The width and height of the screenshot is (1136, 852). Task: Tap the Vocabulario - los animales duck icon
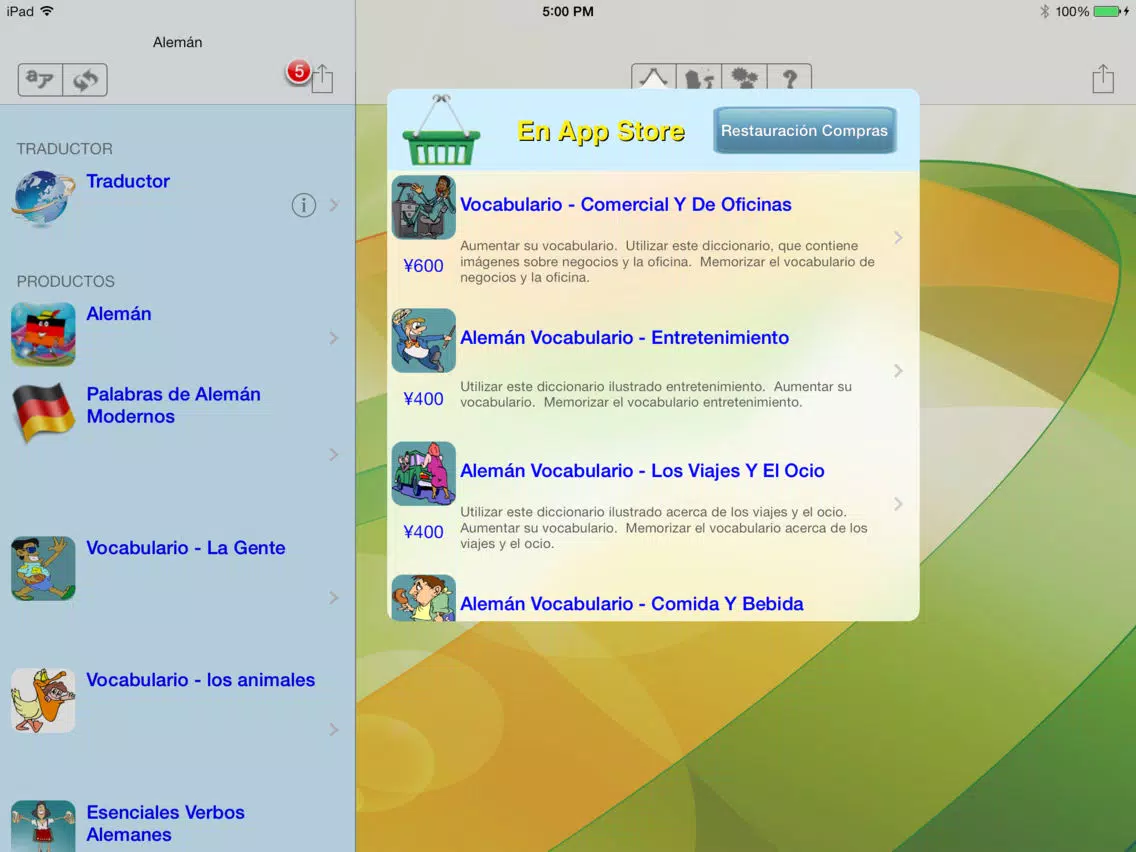[x=43, y=701]
